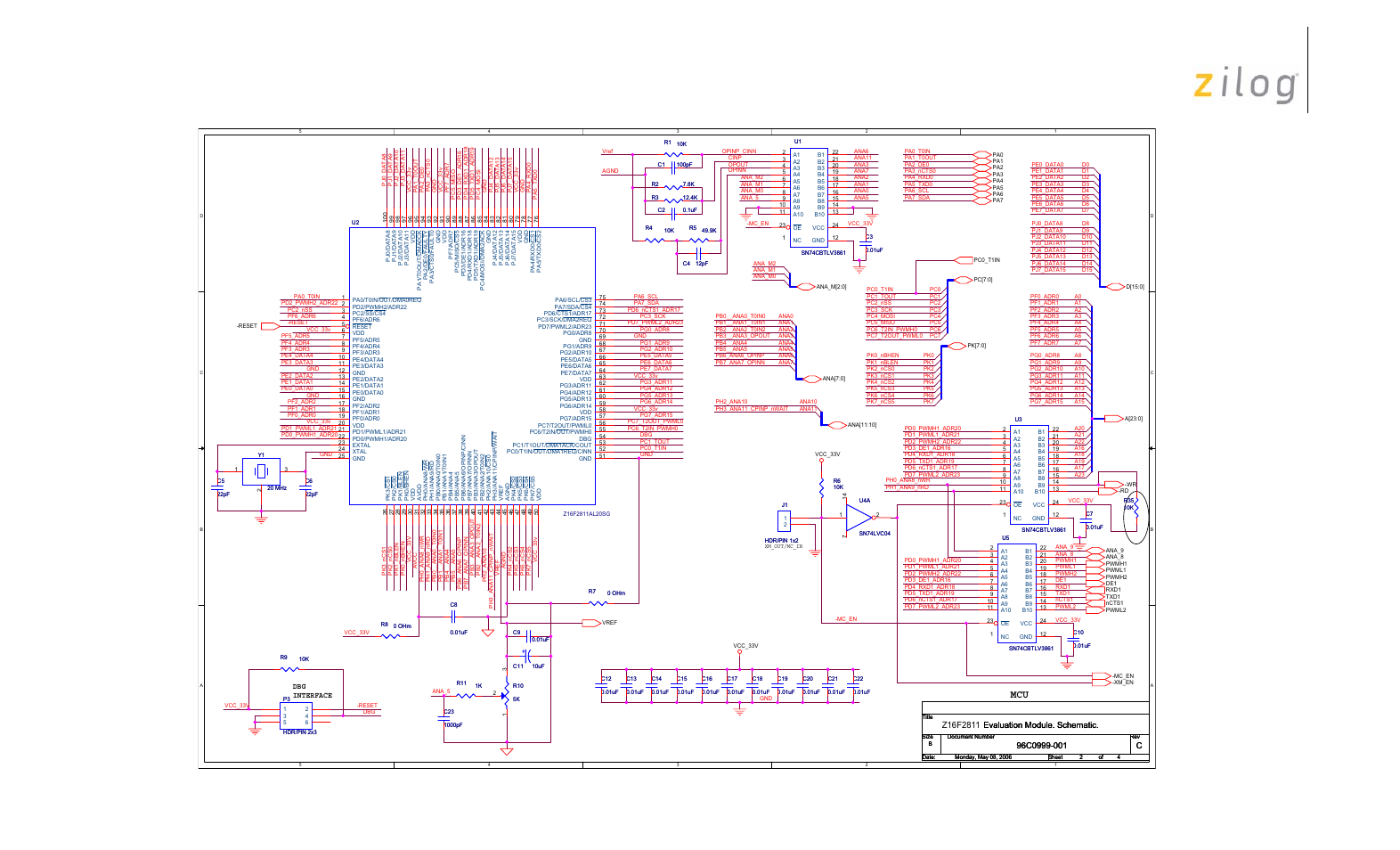Select the Monday, May 08, 2006 date text
This screenshot has height=850, width=1400.
tap(983, 757)
